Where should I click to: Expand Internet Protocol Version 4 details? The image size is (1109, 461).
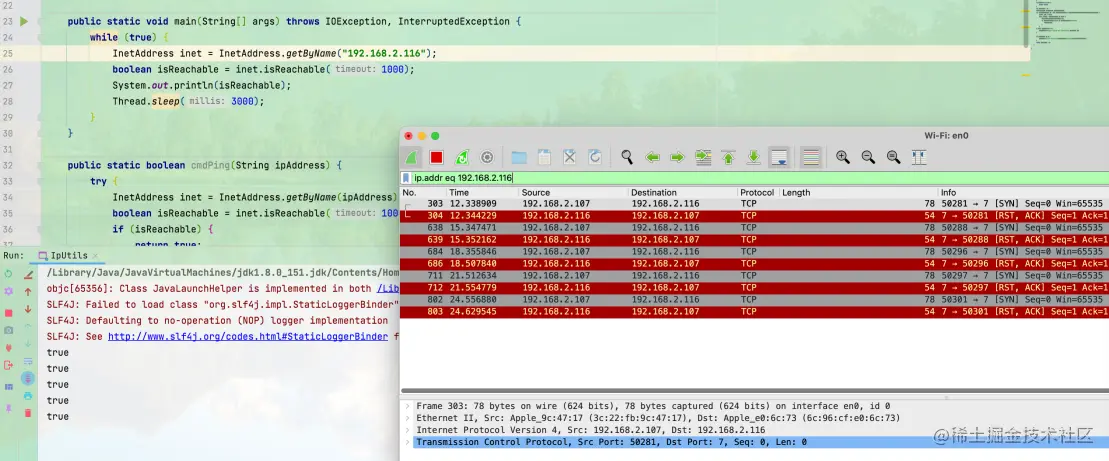tap(407, 430)
